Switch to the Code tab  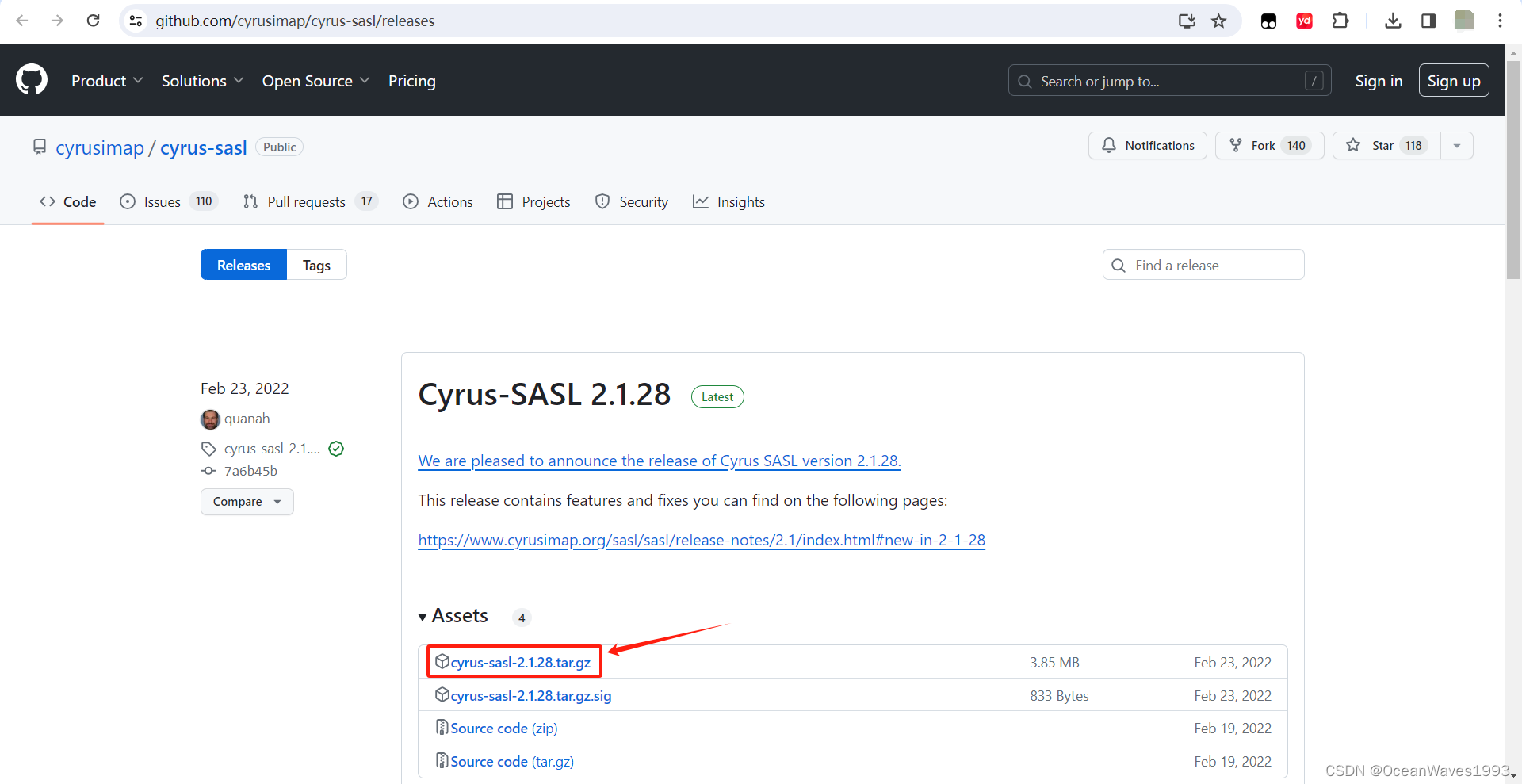point(68,202)
